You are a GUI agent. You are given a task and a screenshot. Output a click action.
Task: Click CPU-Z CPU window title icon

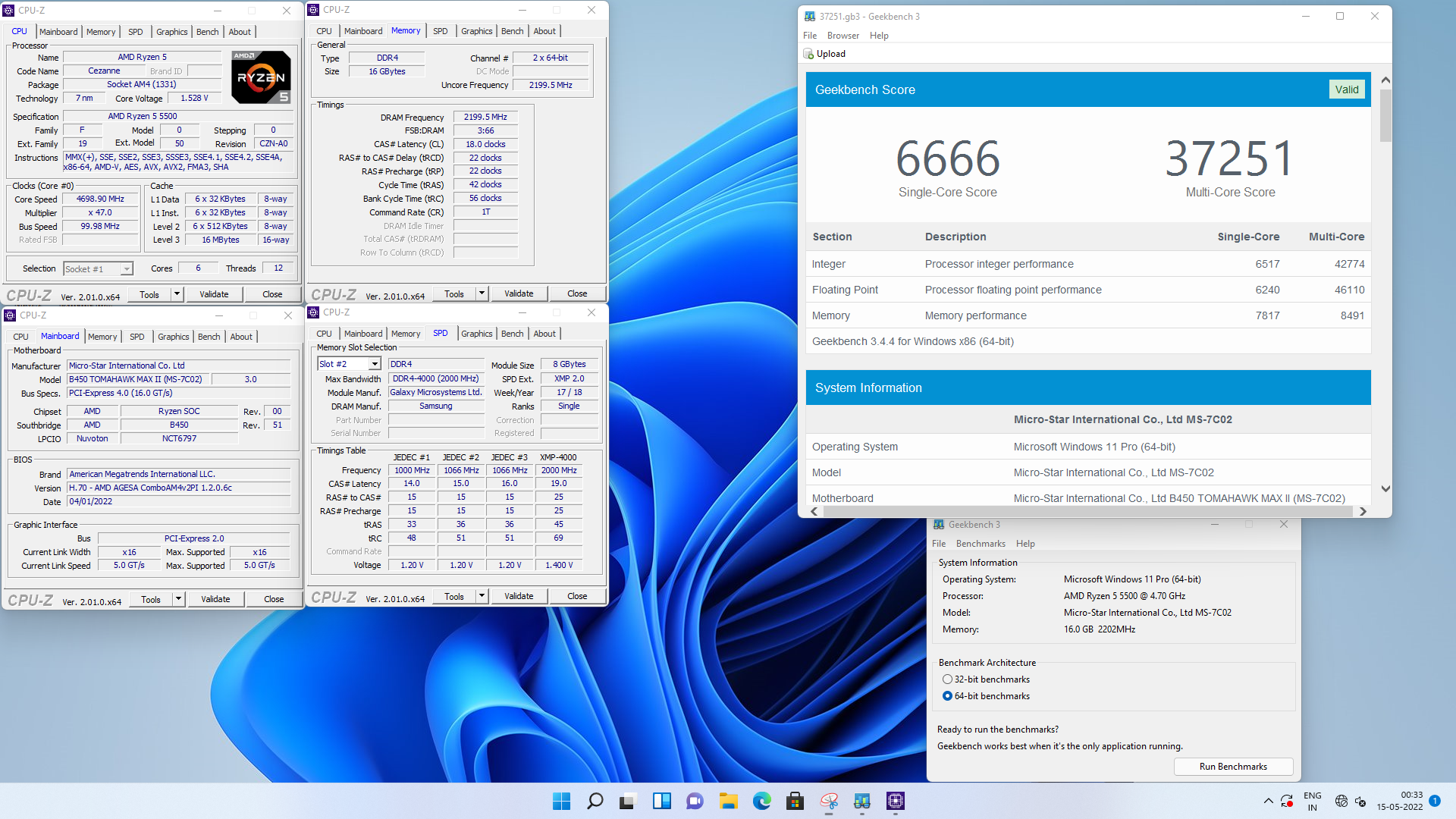click(x=9, y=10)
